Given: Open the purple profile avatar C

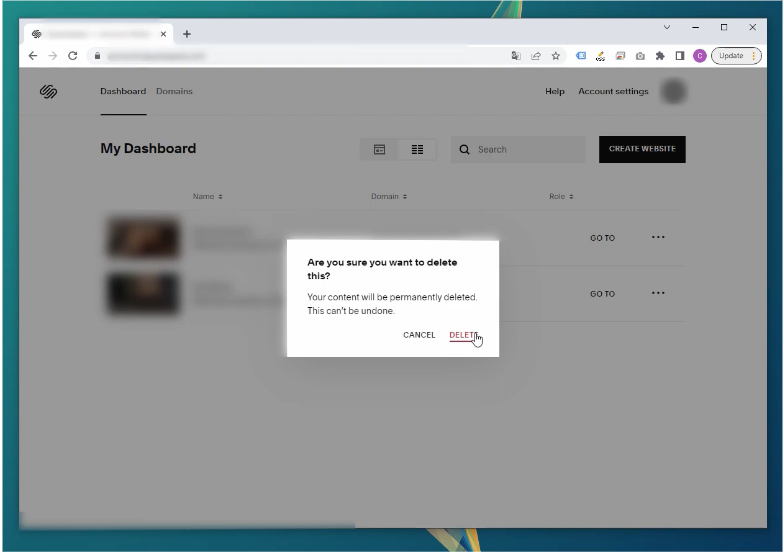Looking at the screenshot, I should point(700,56).
